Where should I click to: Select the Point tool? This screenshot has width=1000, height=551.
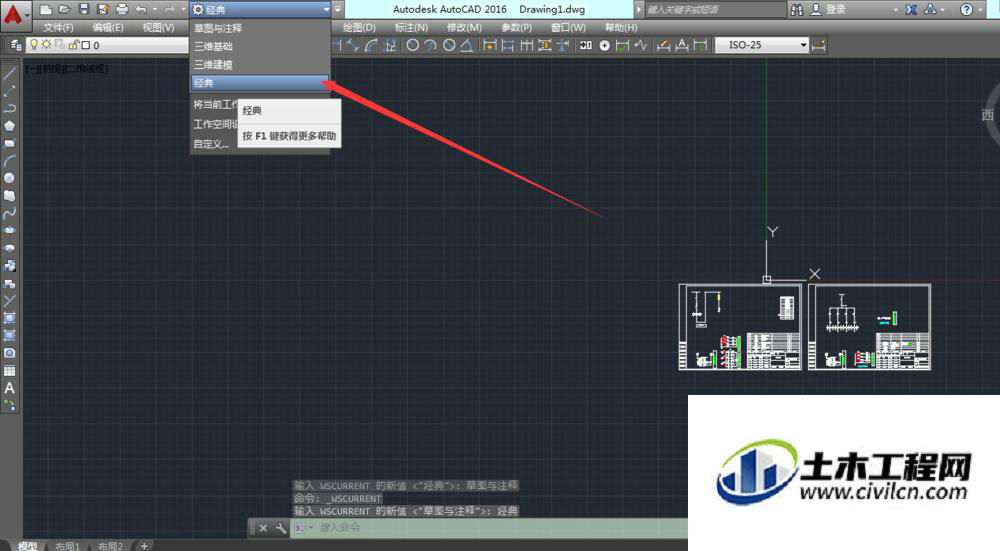[x=10, y=300]
